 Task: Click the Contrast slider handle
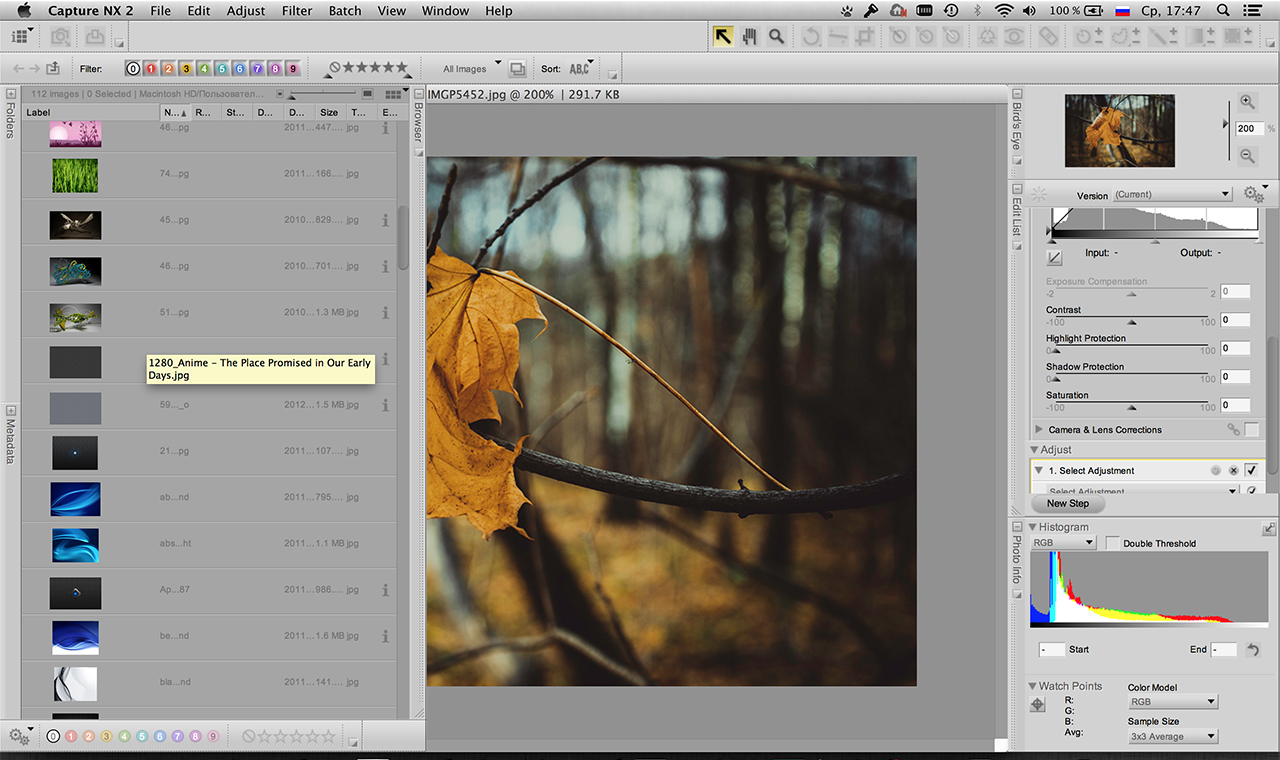(x=1132, y=322)
